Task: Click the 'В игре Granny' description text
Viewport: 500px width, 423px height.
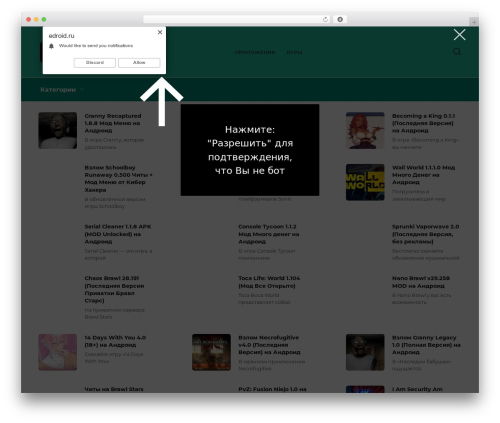Action: (114, 144)
